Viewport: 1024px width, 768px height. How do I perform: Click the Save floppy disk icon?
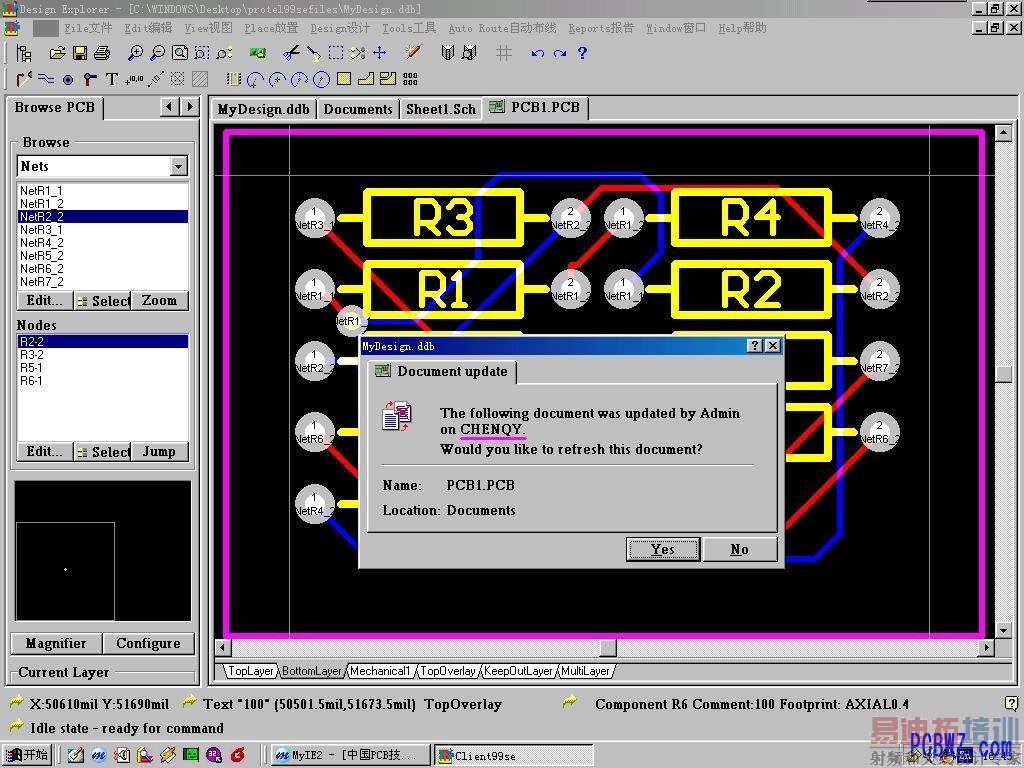point(80,53)
